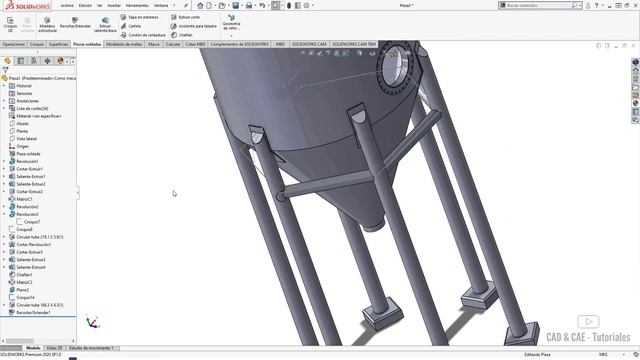Open the Appearances icon in right task pane

(x=635, y=104)
